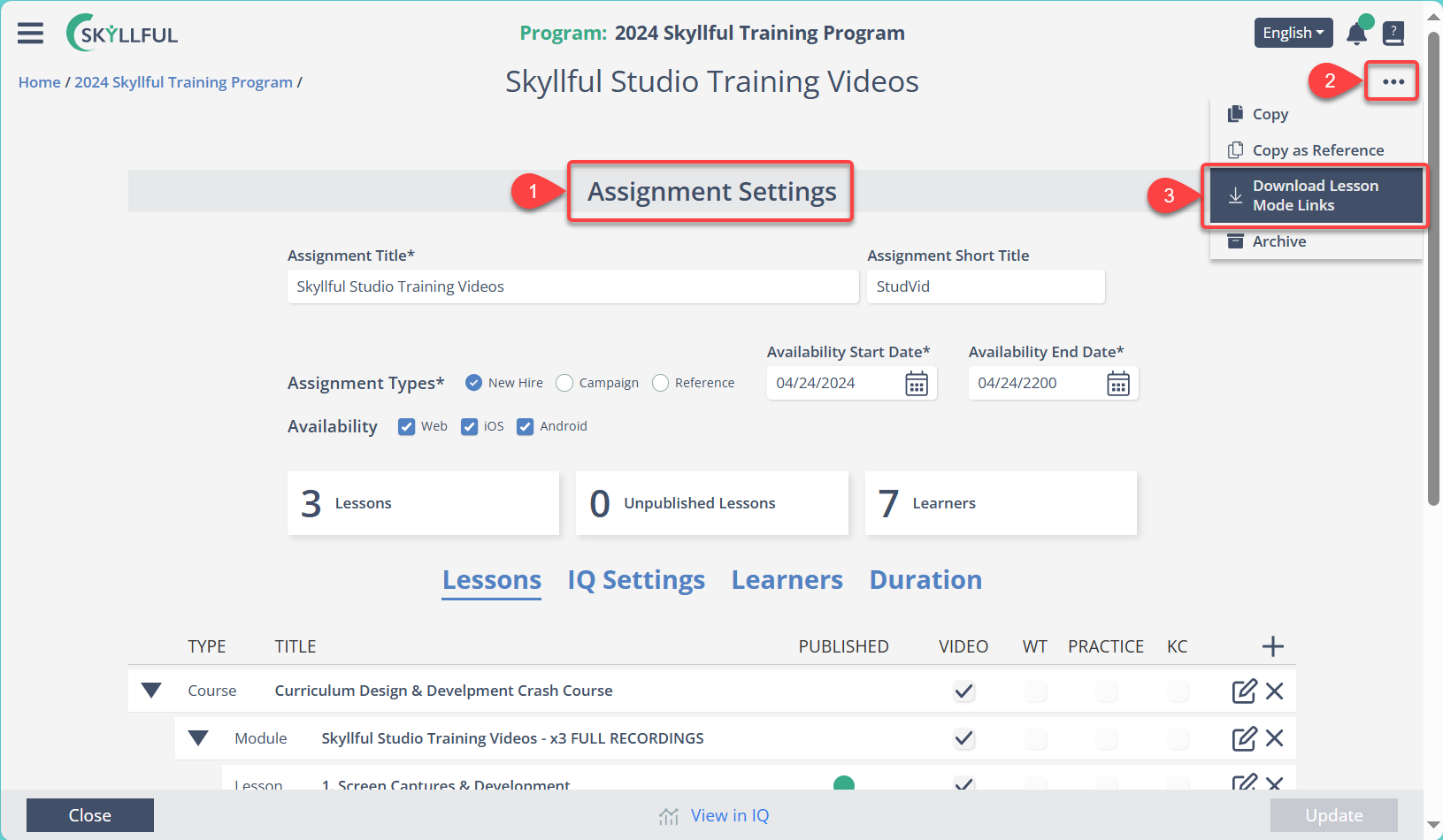The height and width of the screenshot is (840, 1443).
Task: Toggle the Web availability checkbox
Action: pyautogui.click(x=406, y=426)
